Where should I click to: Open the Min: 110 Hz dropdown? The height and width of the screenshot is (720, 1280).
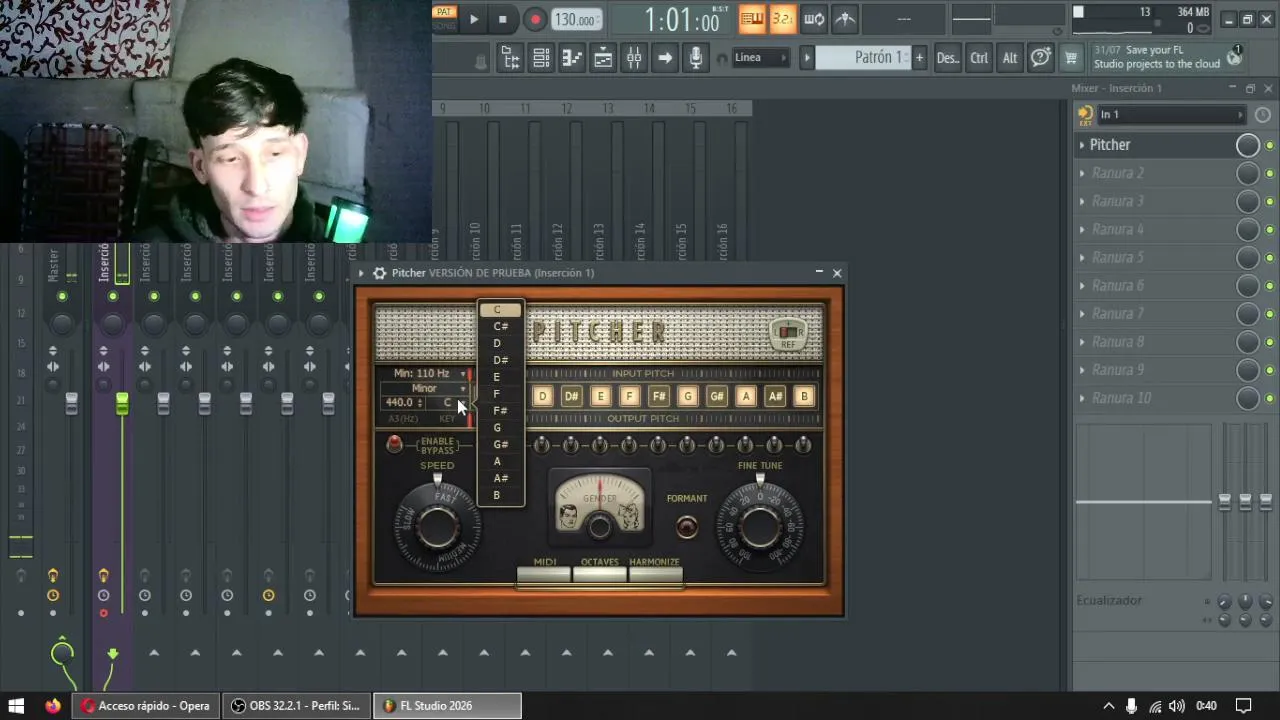coord(425,373)
